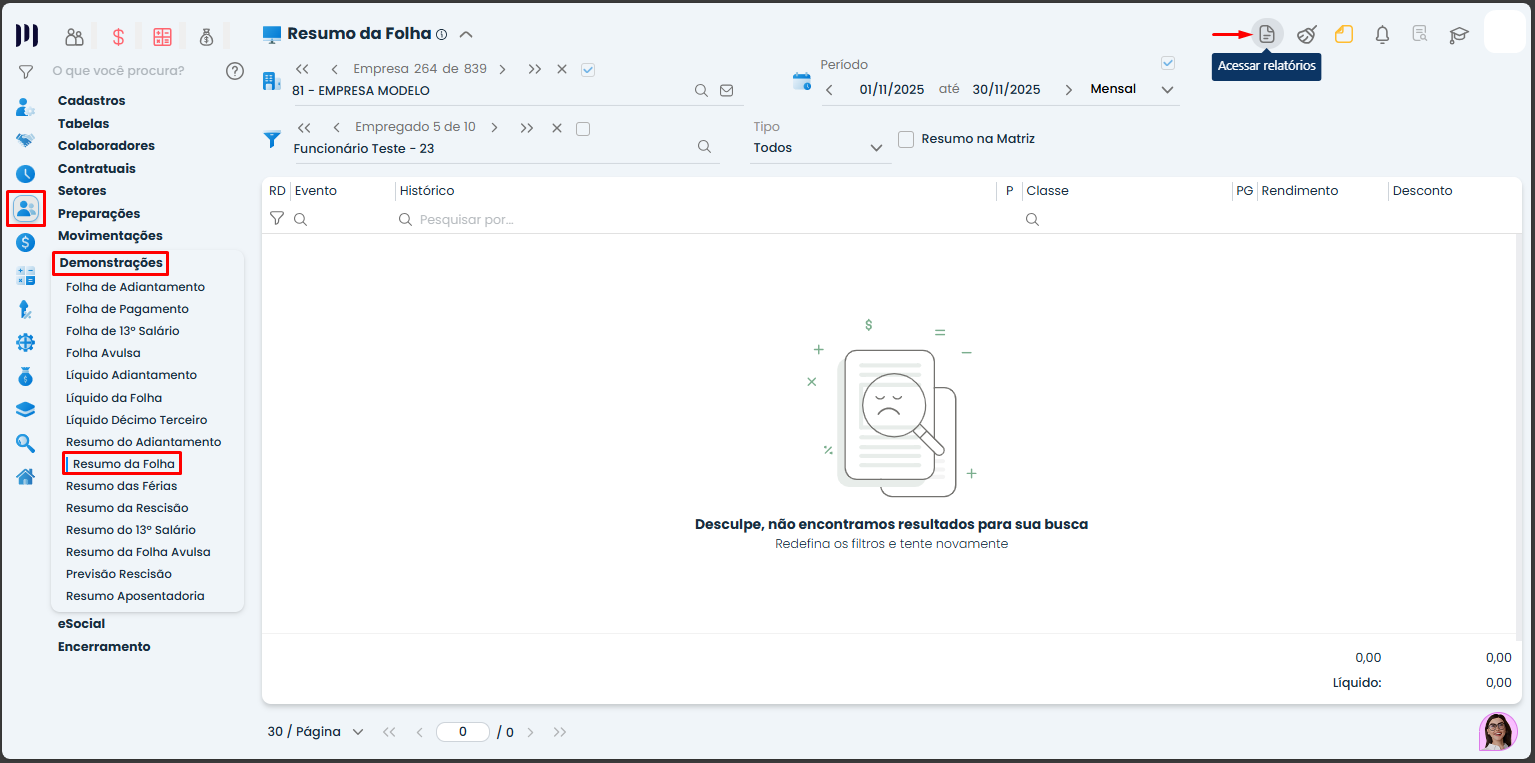Open Folha de Pagamento menu item
Image resolution: width=1535 pixels, height=763 pixels.
pos(127,309)
